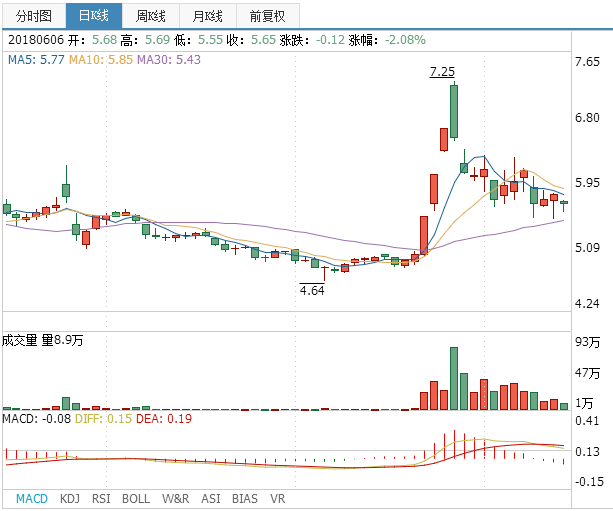The width and height of the screenshot is (613, 511).
Task: Click the 低: 5.55 low price
Action: tap(198, 40)
